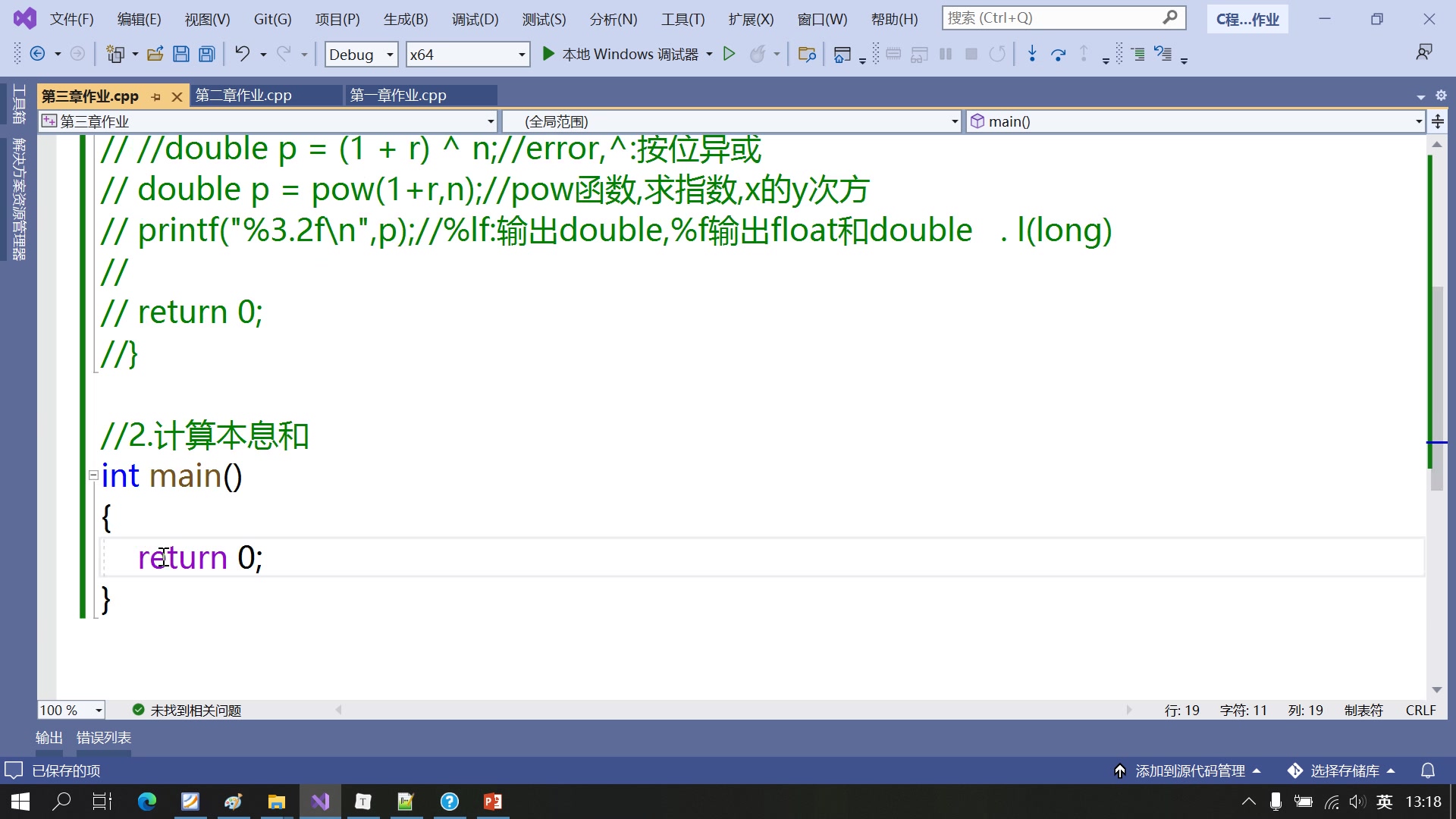Open the 100 % zoom level dropdown

coord(71,710)
